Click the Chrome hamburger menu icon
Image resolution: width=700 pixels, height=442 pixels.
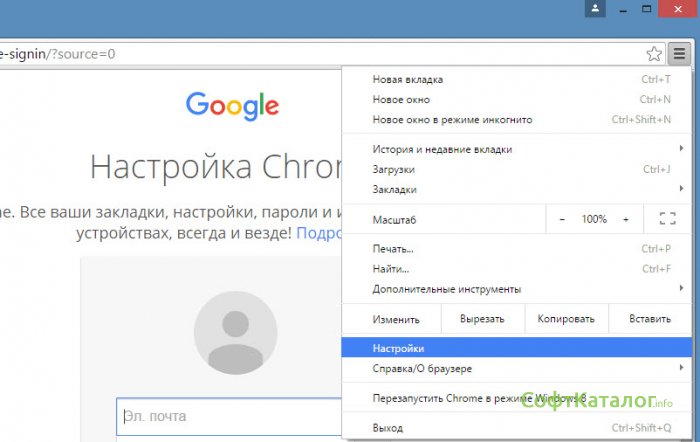point(680,53)
